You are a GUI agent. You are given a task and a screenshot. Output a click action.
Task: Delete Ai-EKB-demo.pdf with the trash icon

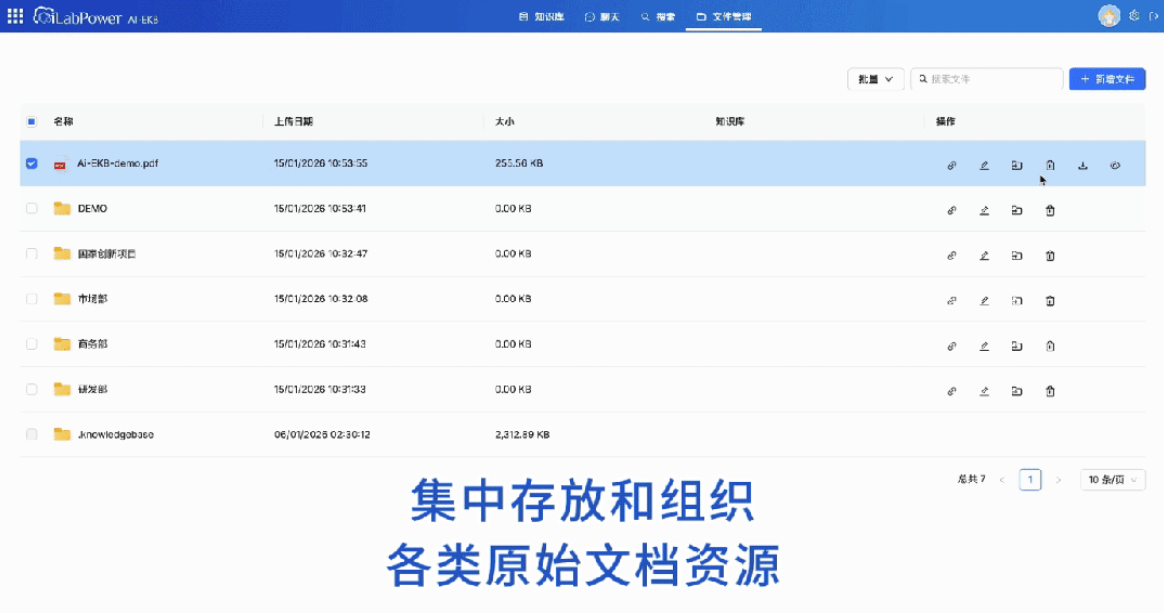pyautogui.click(x=1050, y=165)
